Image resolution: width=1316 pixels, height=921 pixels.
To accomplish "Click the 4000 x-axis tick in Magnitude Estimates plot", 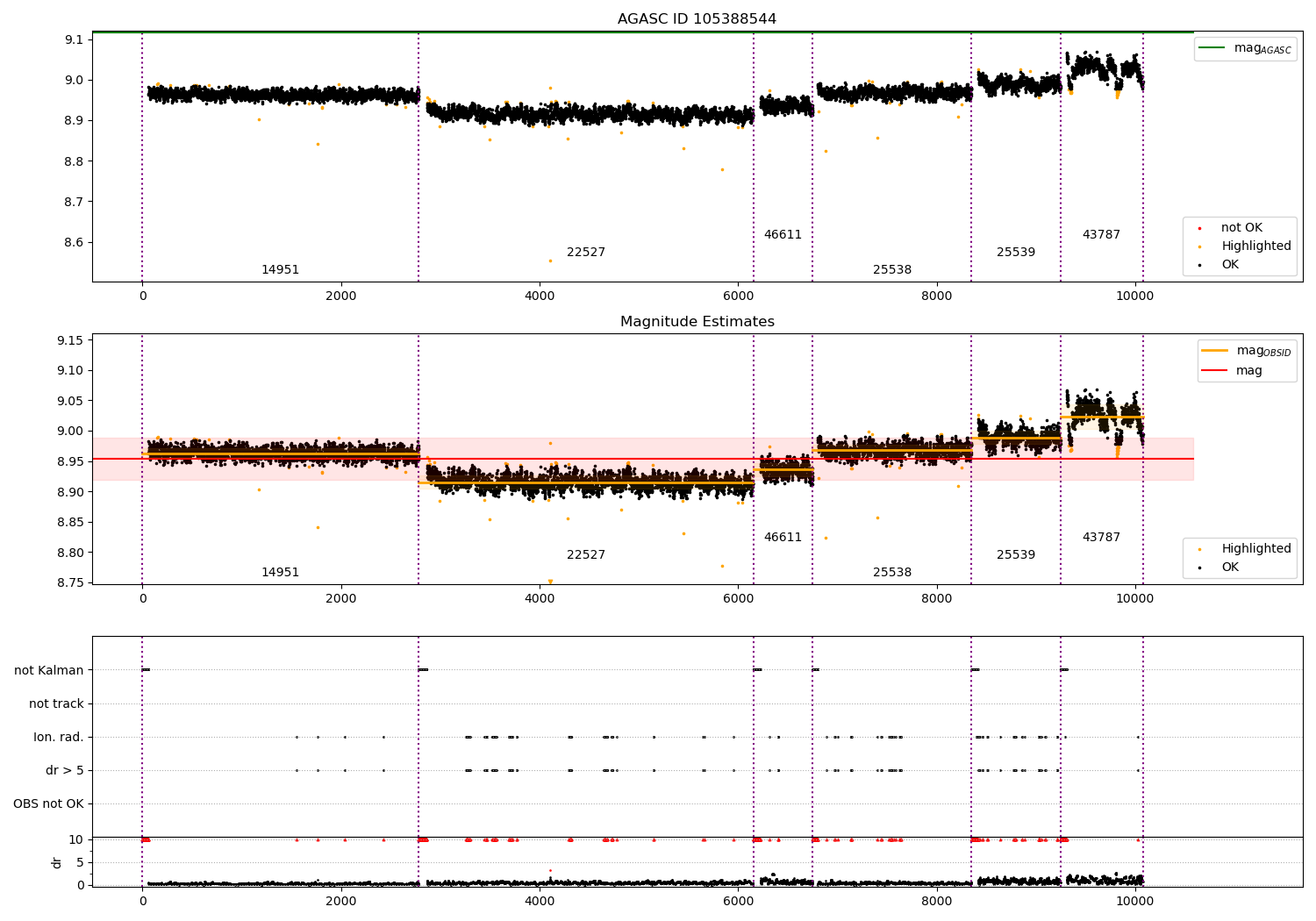I will click(x=540, y=599).
